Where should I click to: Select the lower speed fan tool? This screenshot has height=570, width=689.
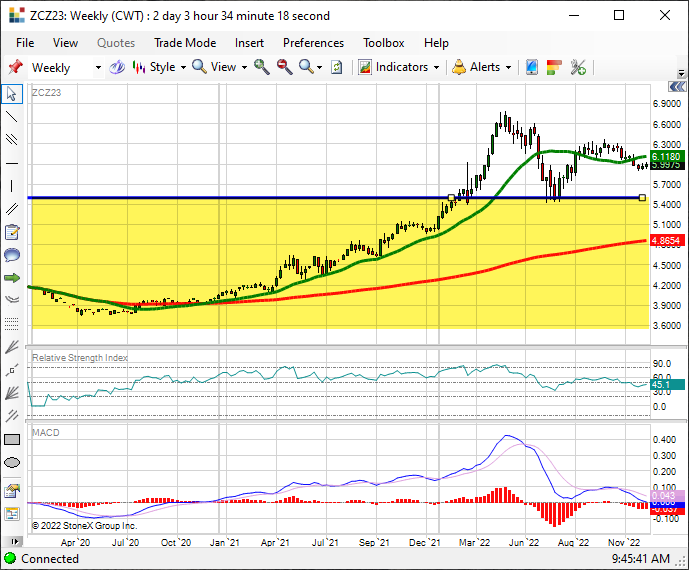coord(12,392)
